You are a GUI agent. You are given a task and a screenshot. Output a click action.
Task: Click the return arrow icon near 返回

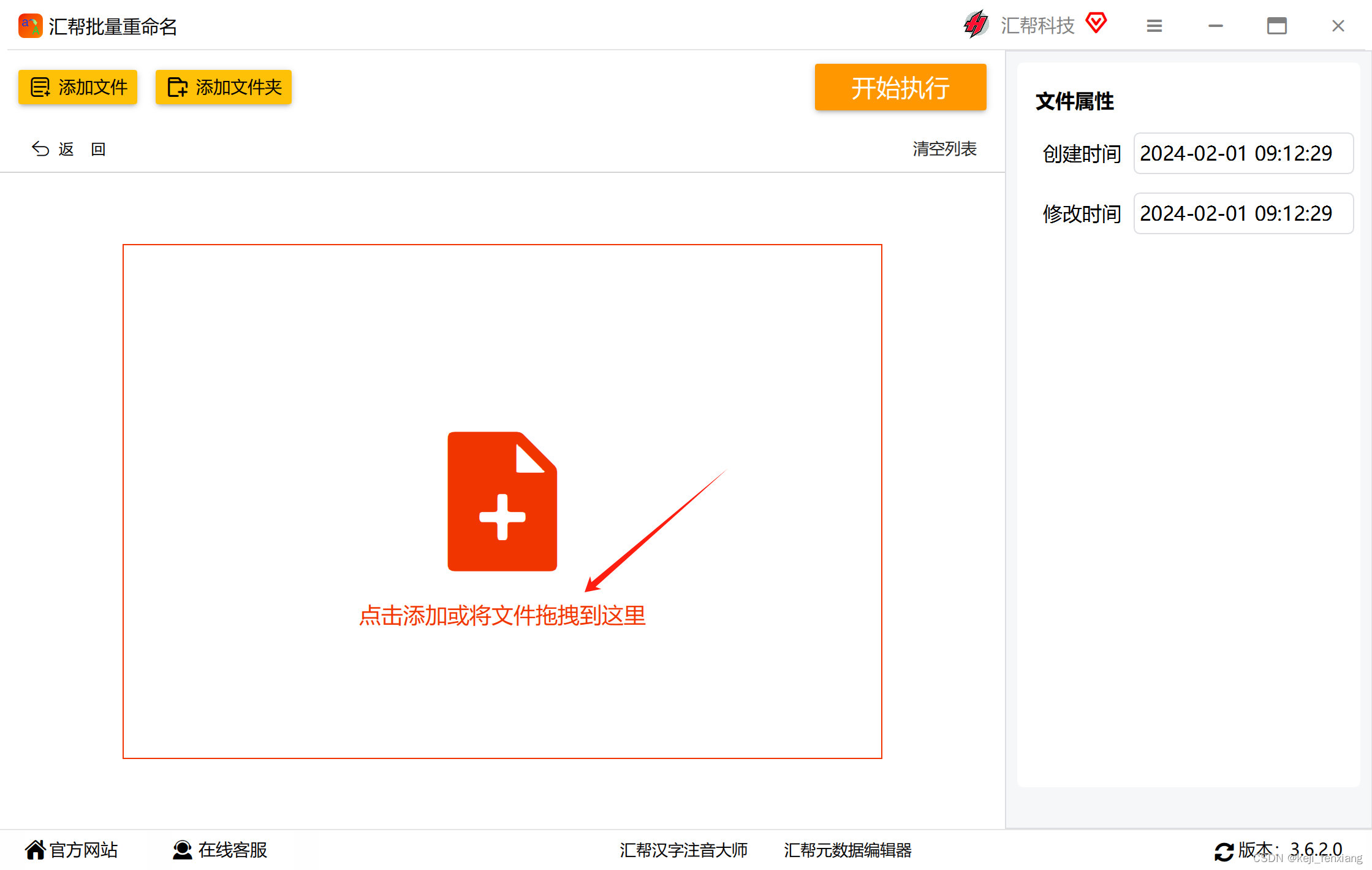pyautogui.click(x=40, y=149)
